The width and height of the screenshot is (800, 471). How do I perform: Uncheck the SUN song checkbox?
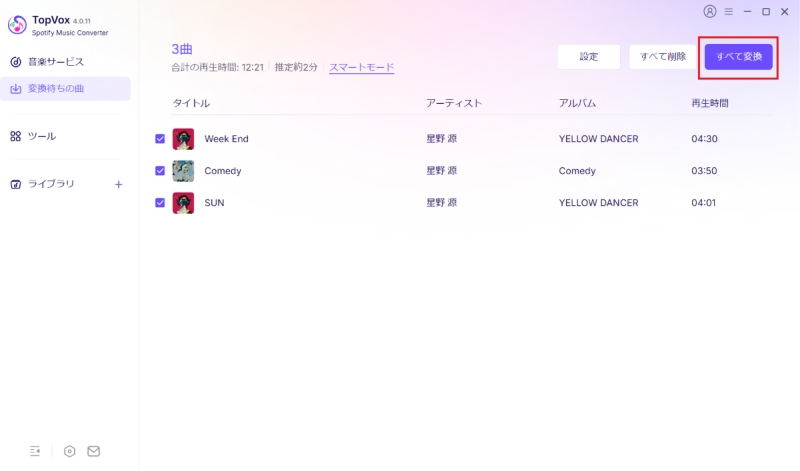click(x=160, y=203)
